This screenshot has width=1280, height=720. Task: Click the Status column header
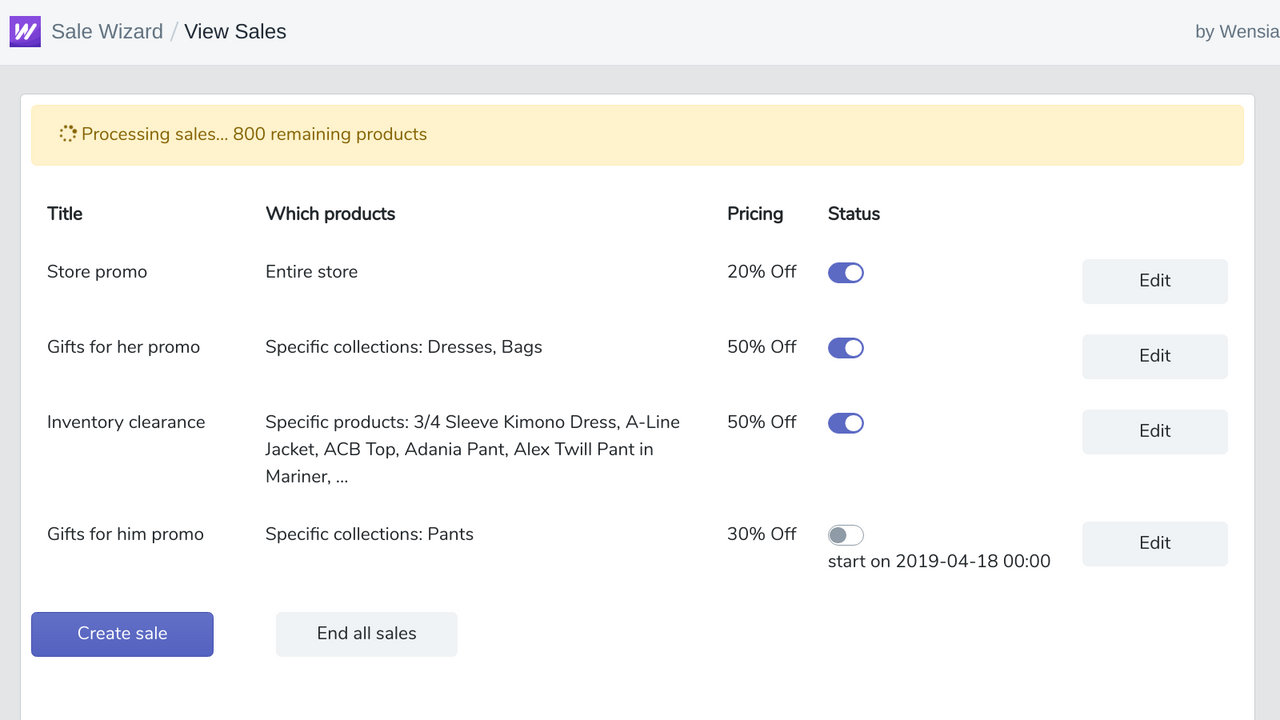pos(854,214)
